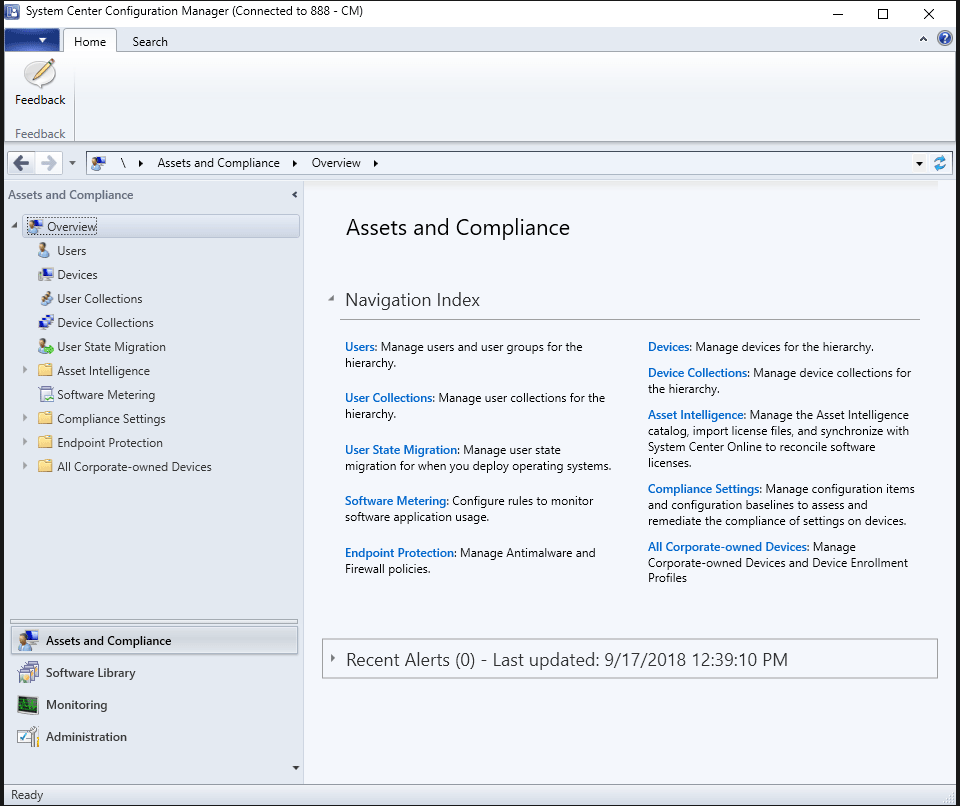
Task: Open the User State Migration link
Action: click(x=402, y=450)
